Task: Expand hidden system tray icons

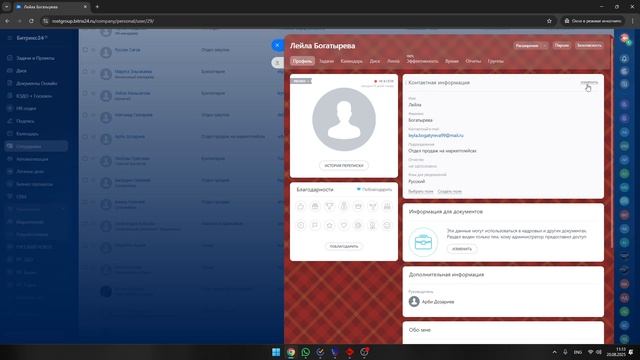Action: (554, 352)
